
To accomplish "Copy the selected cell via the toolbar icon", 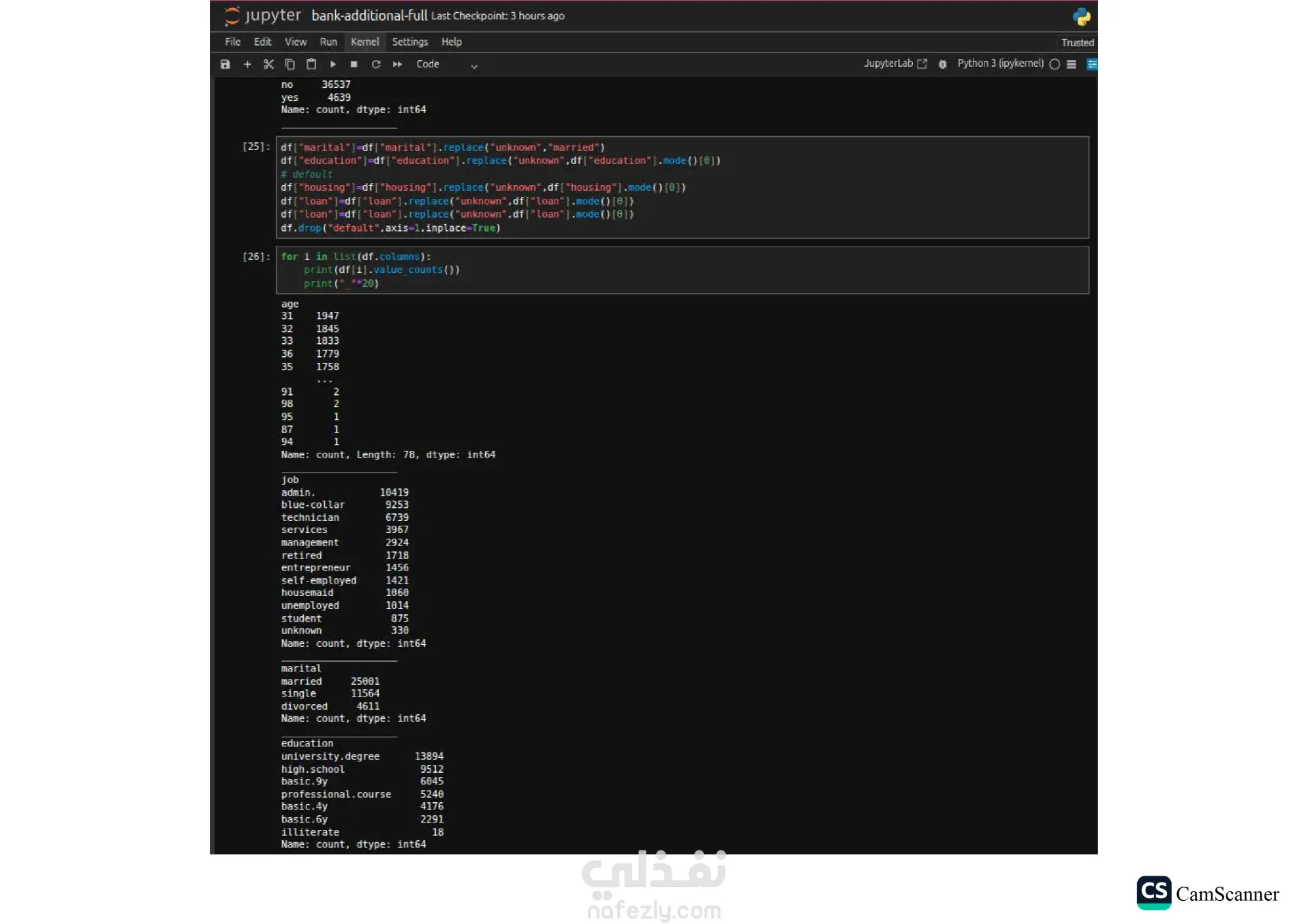I will [290, 64].
